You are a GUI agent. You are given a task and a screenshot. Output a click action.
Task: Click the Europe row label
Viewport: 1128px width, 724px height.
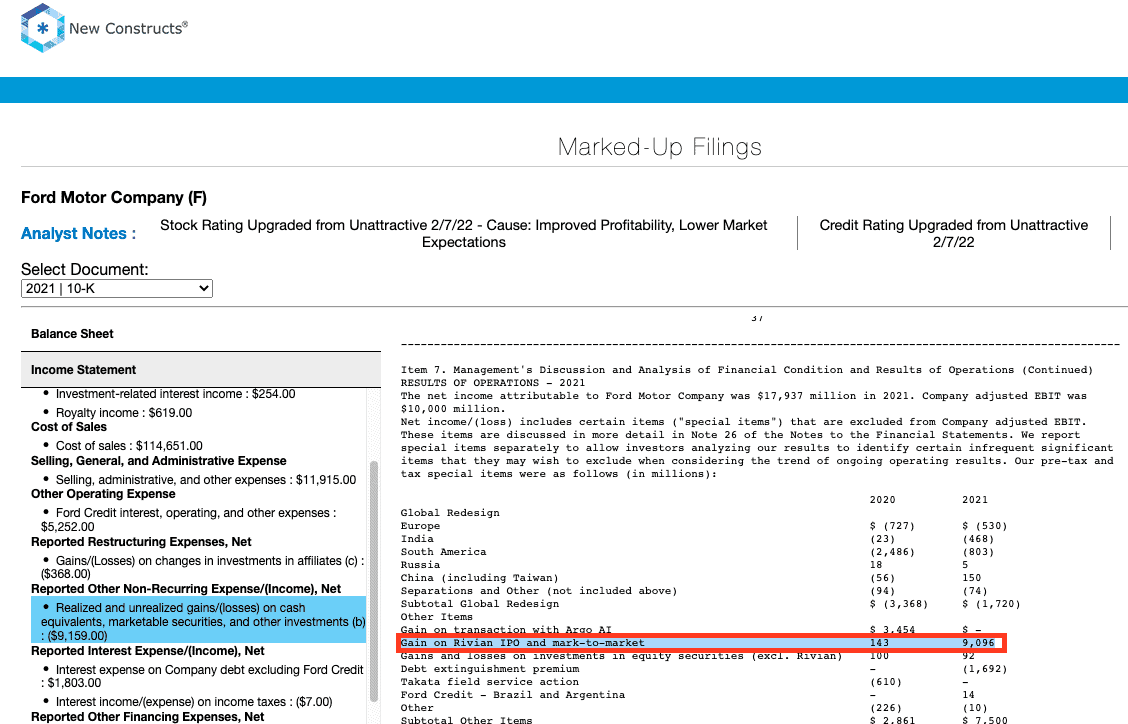pyautogui.click(x=420, y=526)
